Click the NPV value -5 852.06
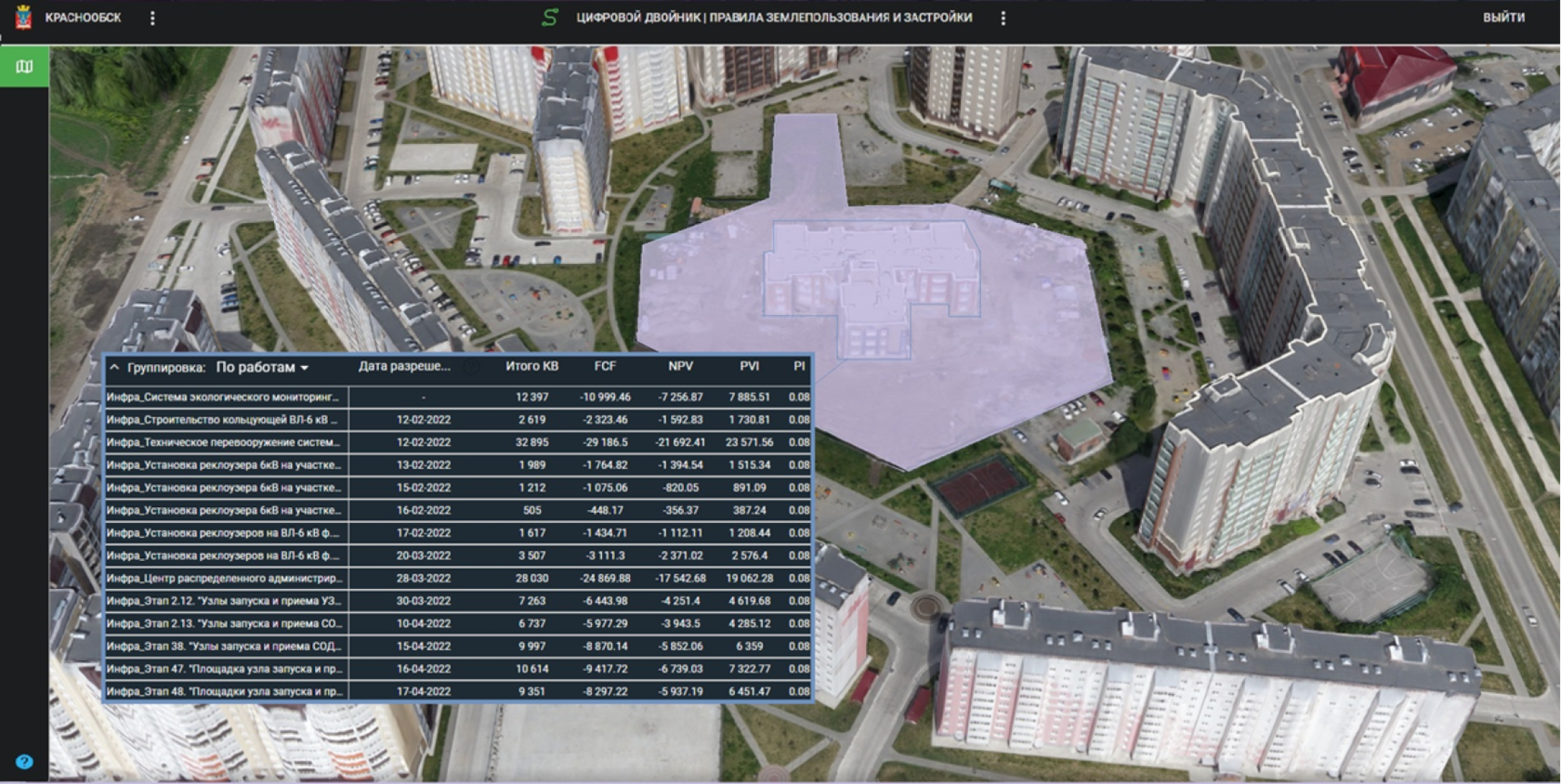The image size is (1561, 784). (x=680, y=647)
